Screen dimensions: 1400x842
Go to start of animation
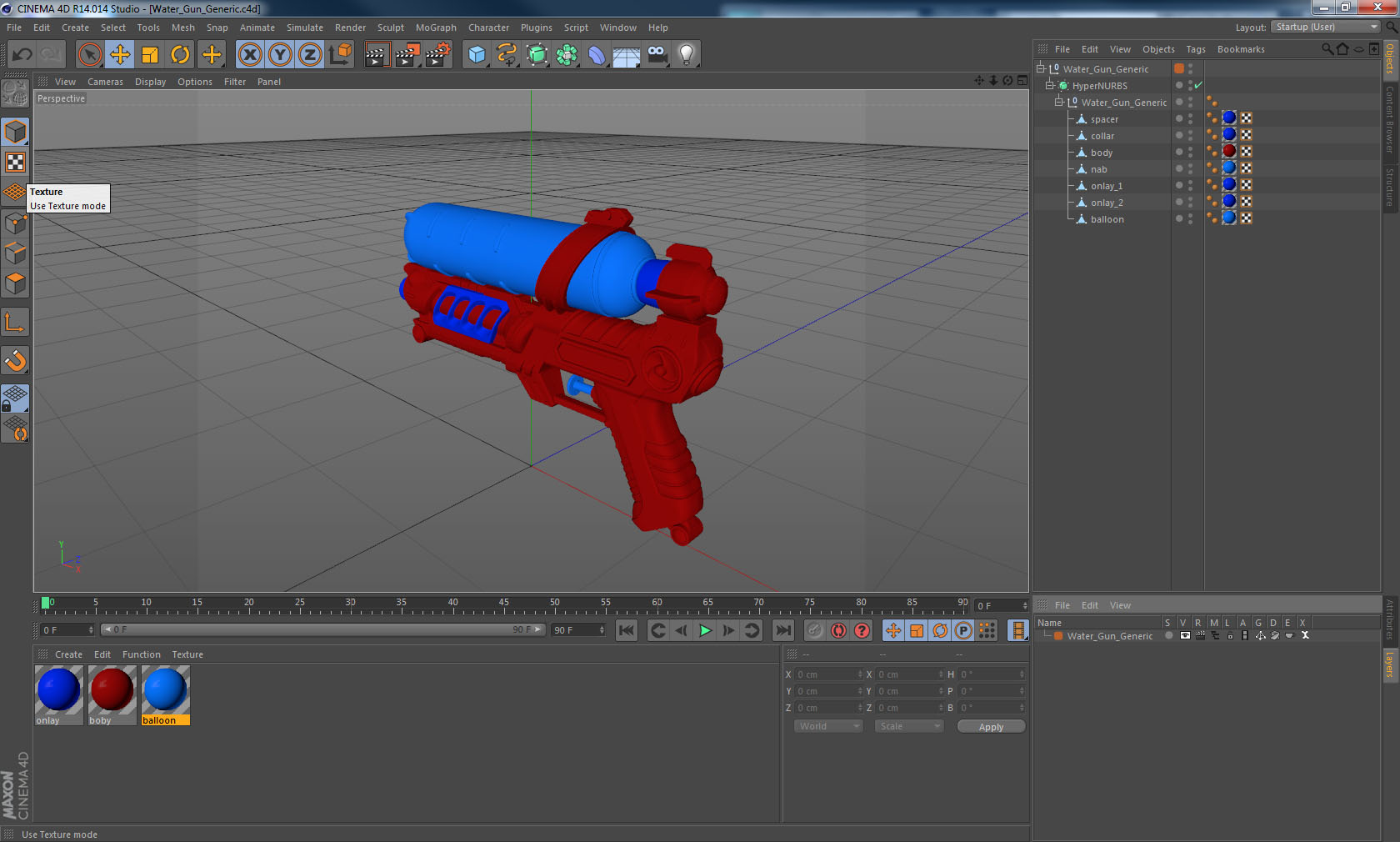point(627,630)
